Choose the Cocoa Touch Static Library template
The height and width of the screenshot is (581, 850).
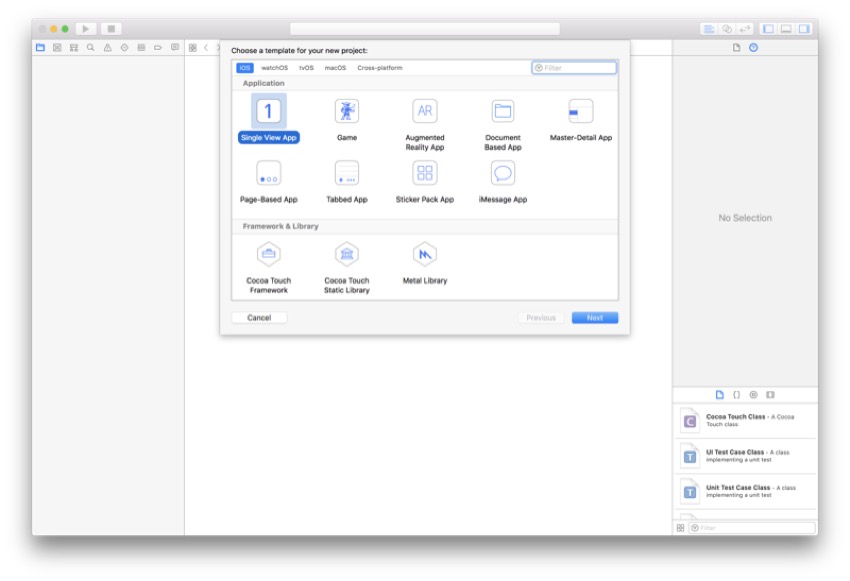coord(347,268)
